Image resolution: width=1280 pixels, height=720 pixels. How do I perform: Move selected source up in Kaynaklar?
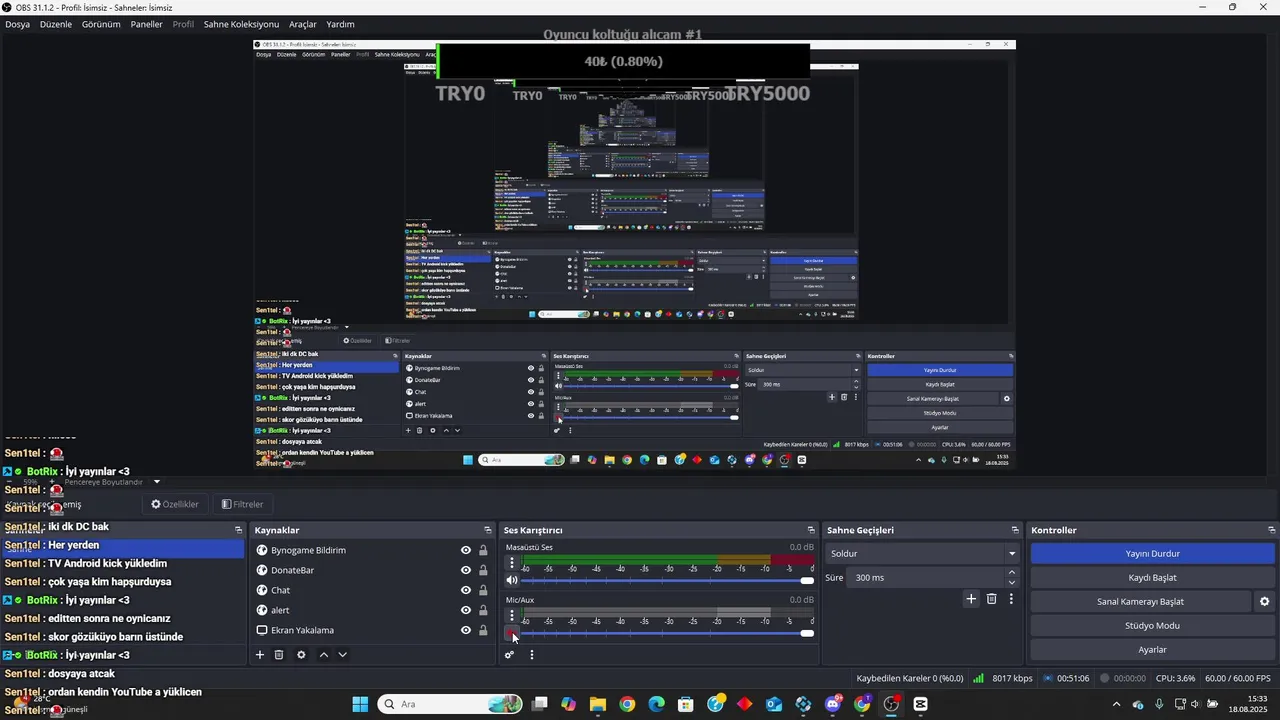(323, 655)
